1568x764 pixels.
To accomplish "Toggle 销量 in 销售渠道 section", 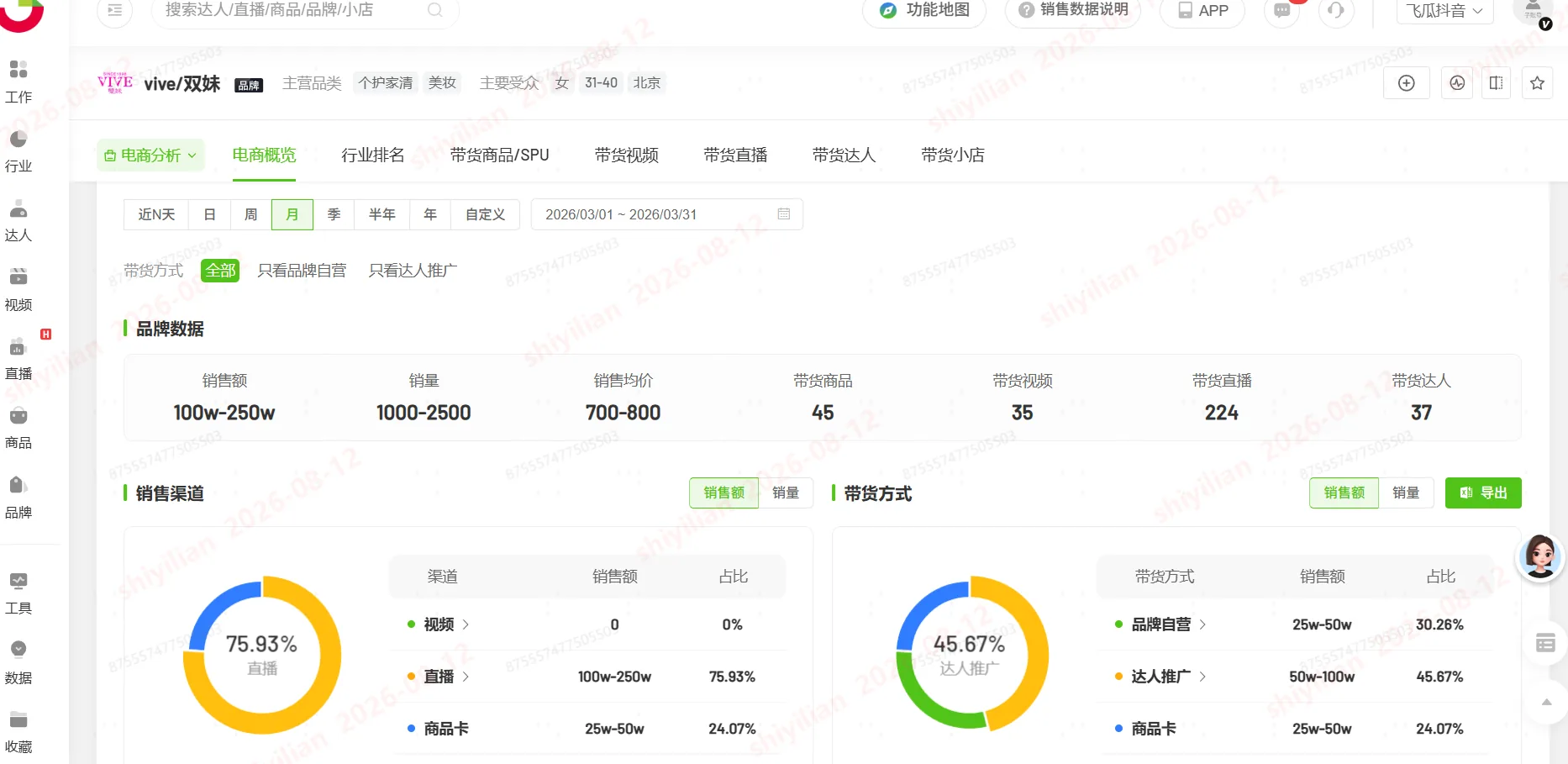I will click(786, 493).
